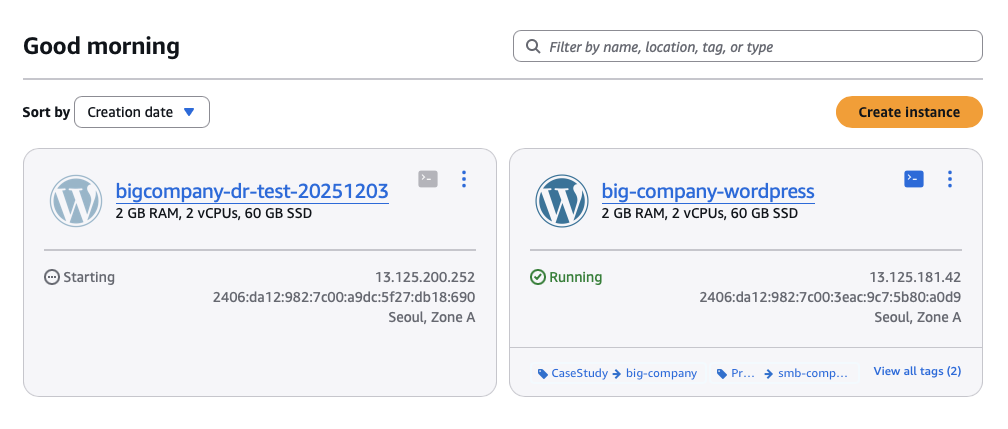Launch SSH terminal for big-company-wordpress
This screenshot has height=429, width=1008.
(x=913, y=179)
